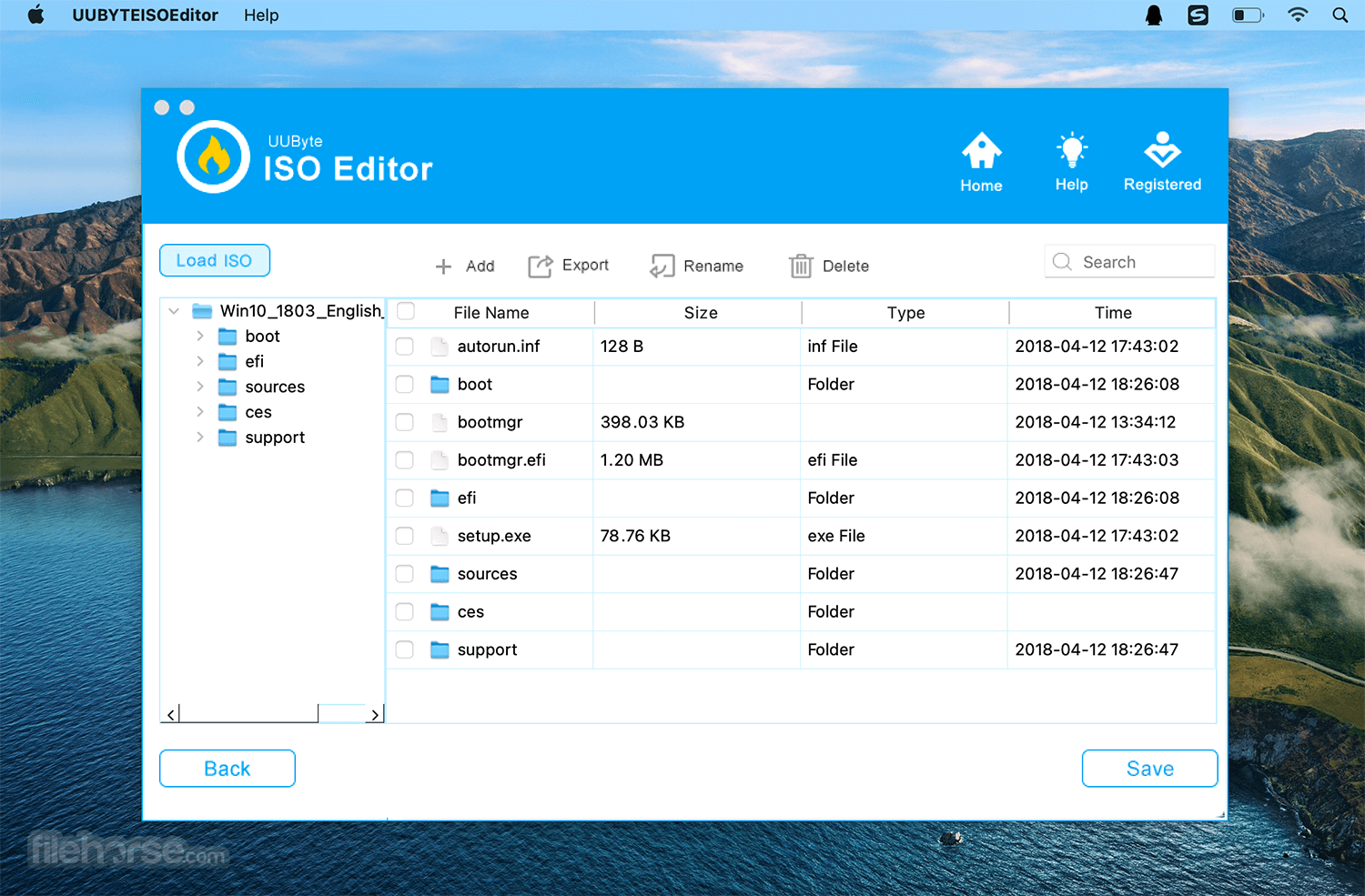Click the tree scrollbar left arrow

pos(171,715)
